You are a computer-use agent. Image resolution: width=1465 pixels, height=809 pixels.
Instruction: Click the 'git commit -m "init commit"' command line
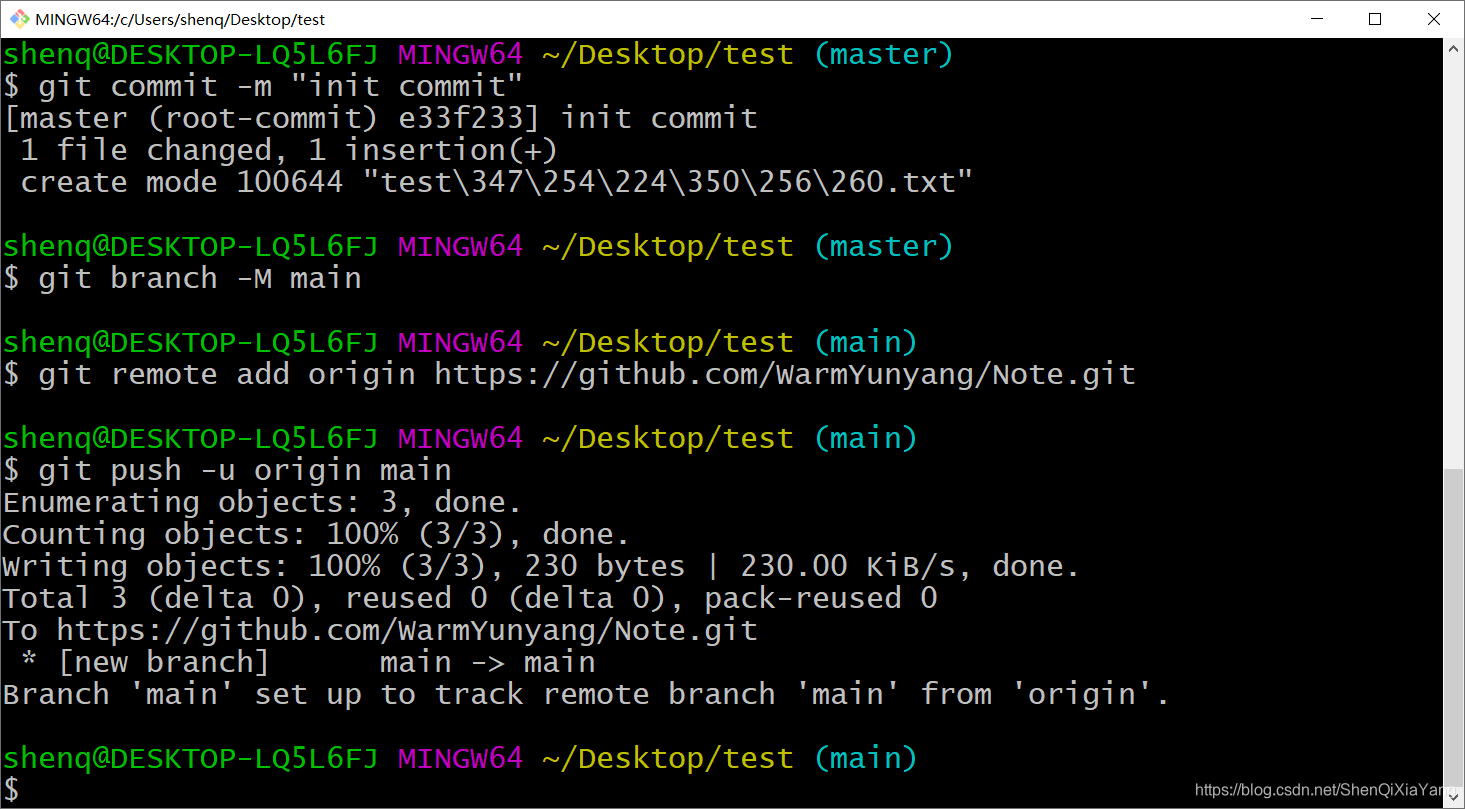coord(263,86)
